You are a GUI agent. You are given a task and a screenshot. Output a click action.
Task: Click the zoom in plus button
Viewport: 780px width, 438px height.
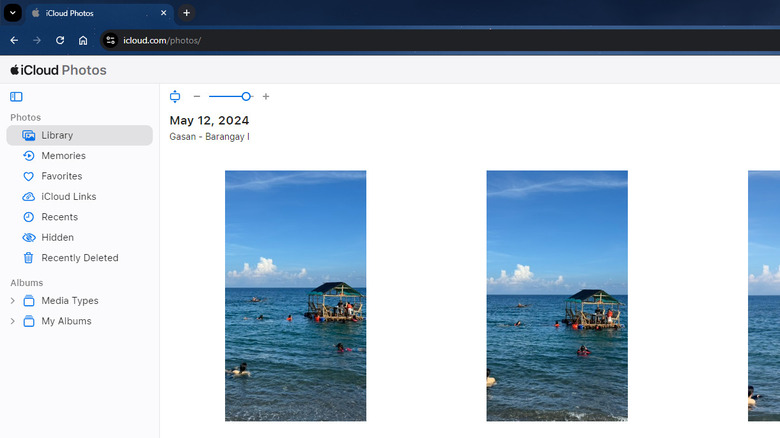pyautogui.click(x=266, y=97)
